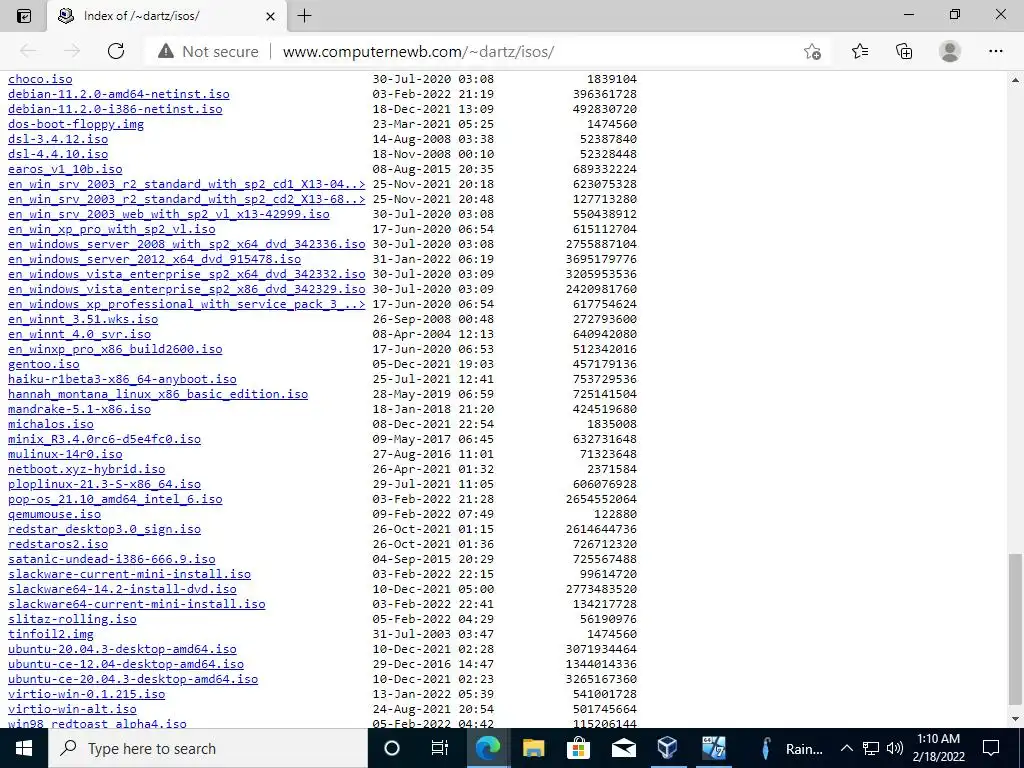Close the Index of /~dartz/isos/ tab

(x=270, y=16)
